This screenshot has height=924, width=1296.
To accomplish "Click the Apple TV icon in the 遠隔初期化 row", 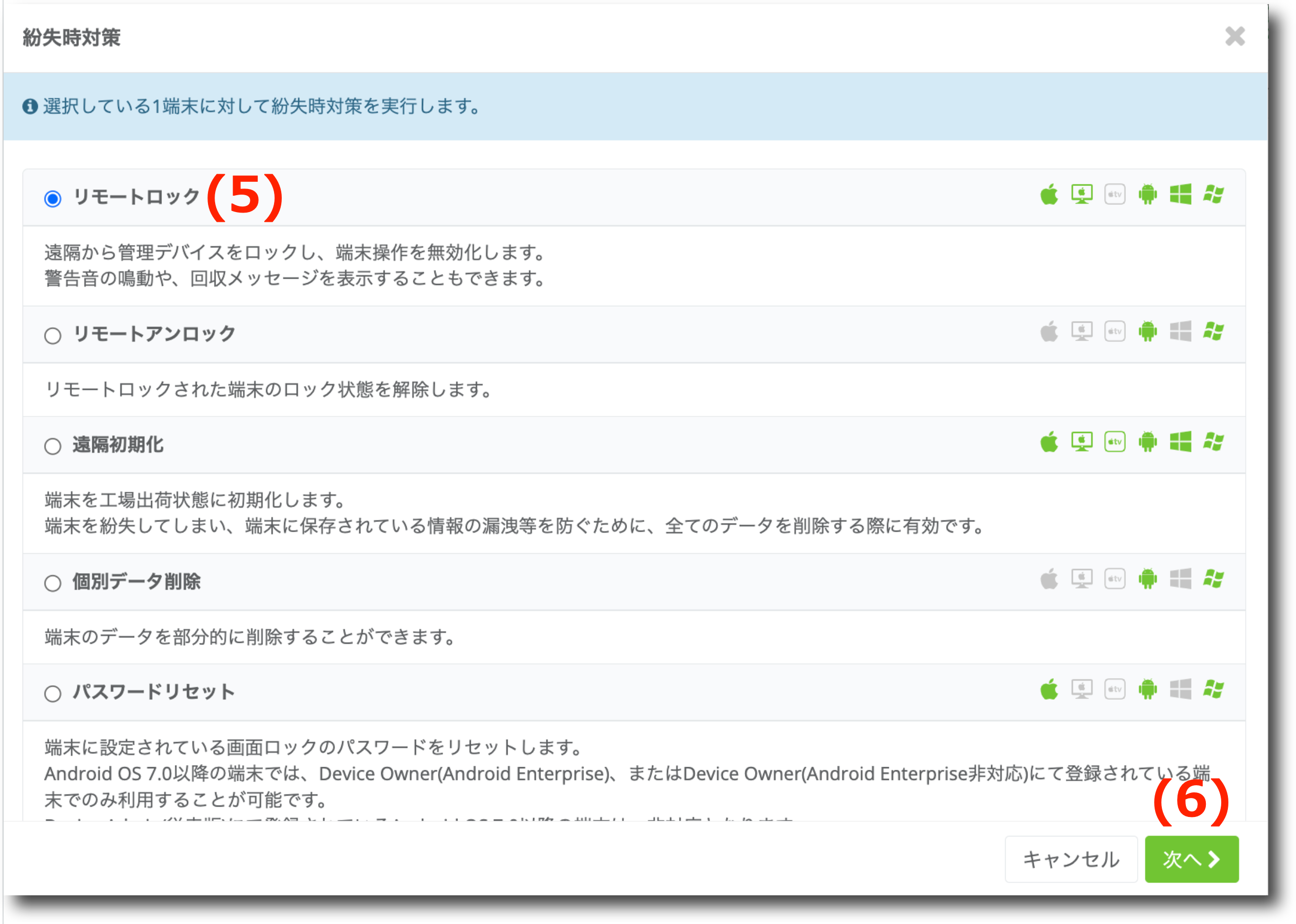I will coord(1115,442).
